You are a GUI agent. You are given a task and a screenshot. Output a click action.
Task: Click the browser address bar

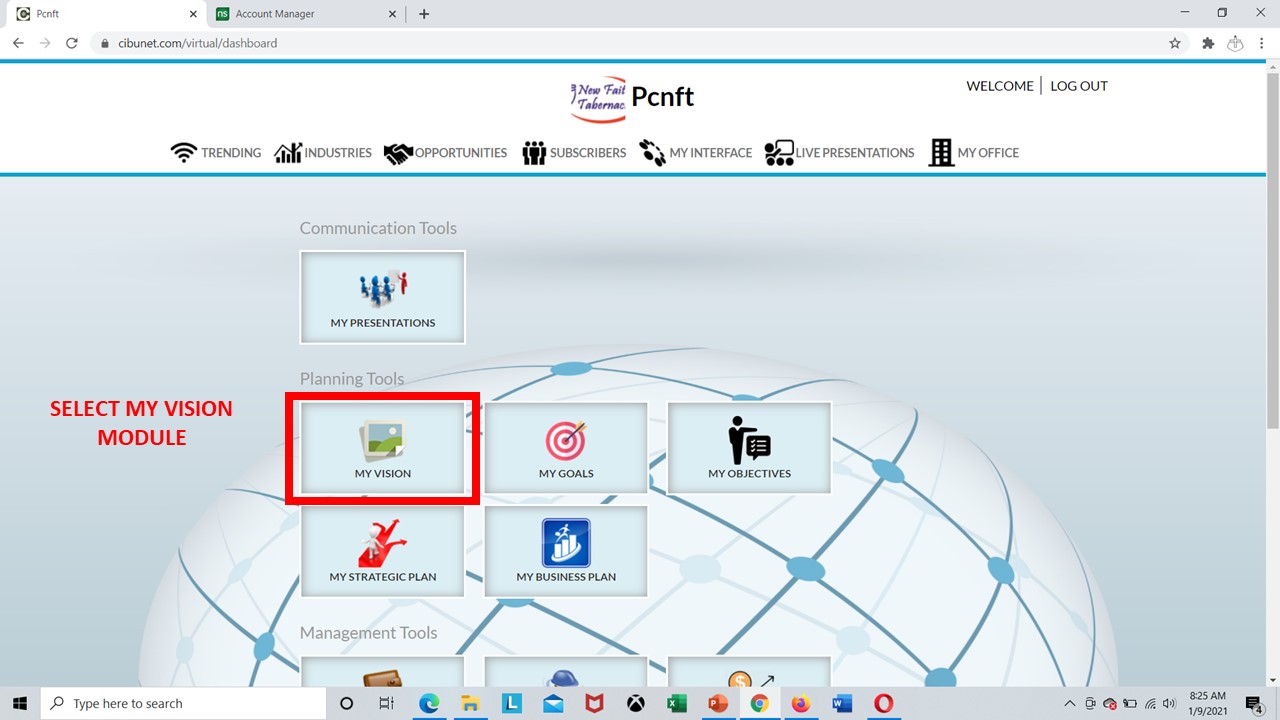coord(600,43)
